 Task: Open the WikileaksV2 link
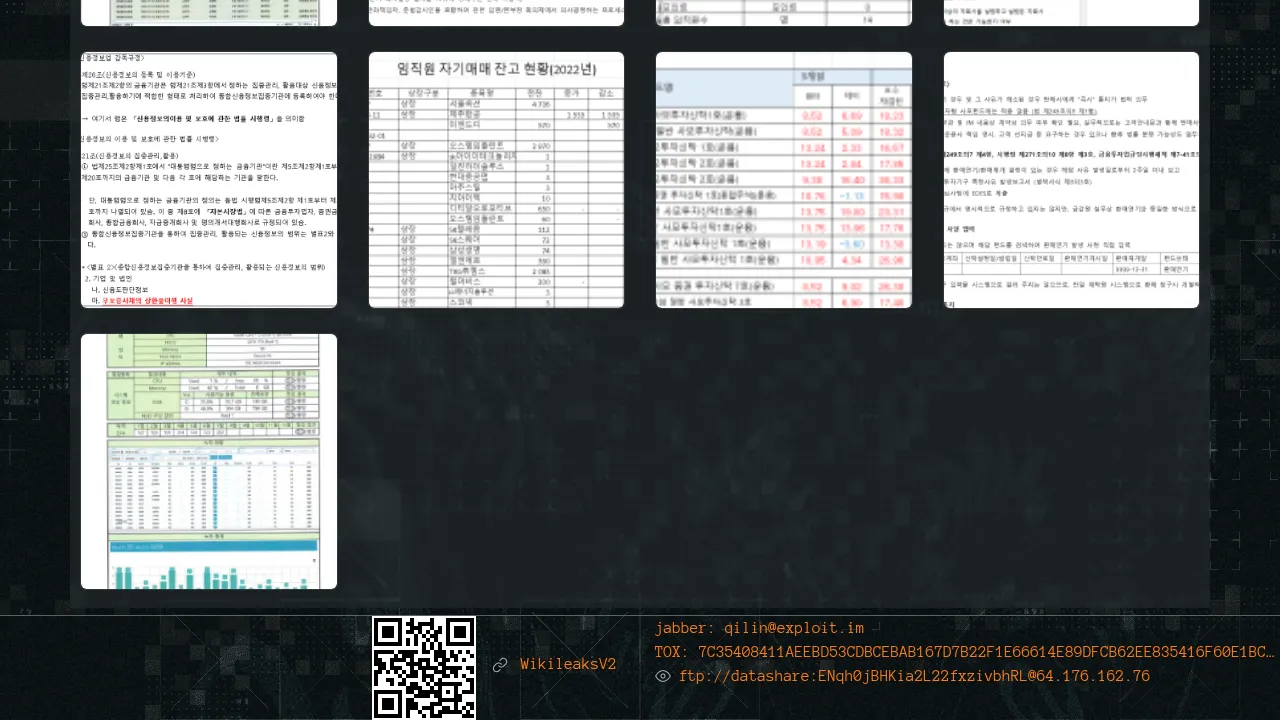click(567, 665)
